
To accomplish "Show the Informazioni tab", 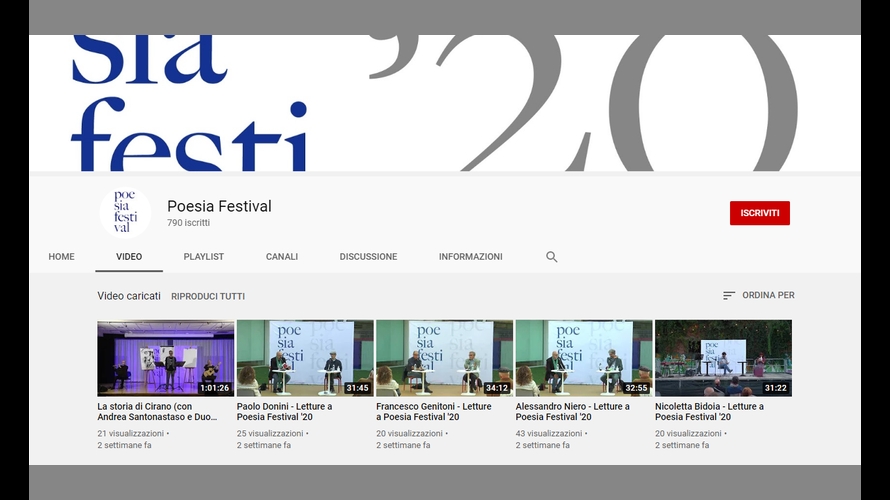I will [470, 257].
